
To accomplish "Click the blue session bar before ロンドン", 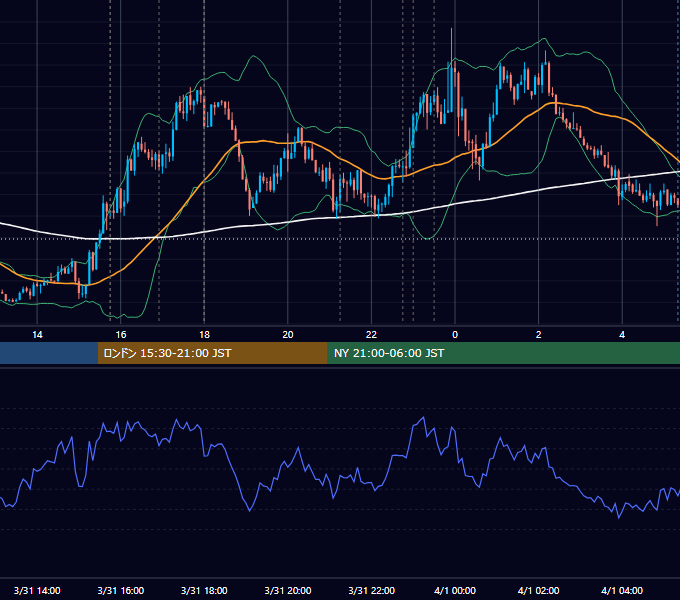I will coord(49,353).
